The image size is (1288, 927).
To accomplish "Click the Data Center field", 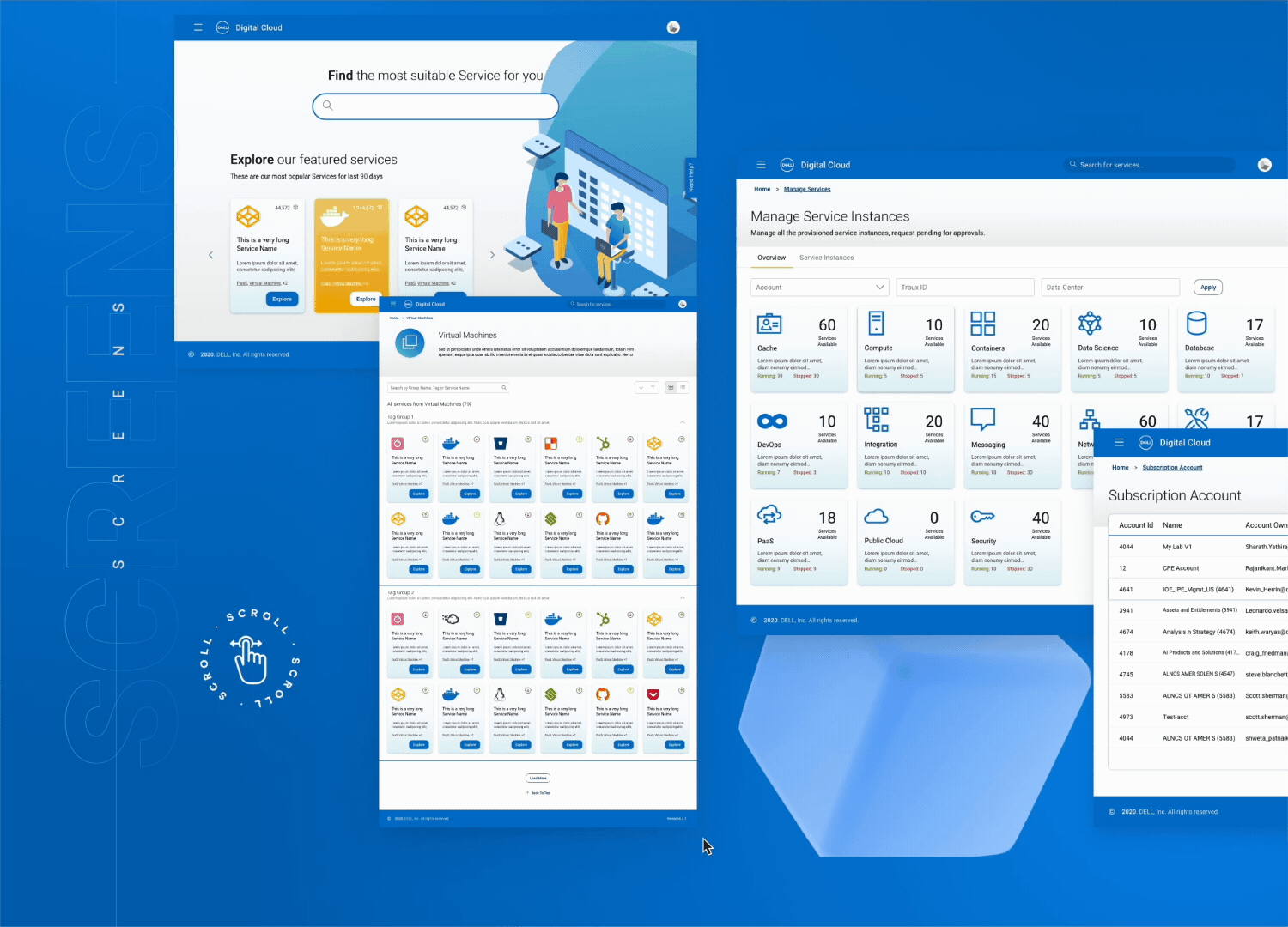I will [x=1111, y=288].
